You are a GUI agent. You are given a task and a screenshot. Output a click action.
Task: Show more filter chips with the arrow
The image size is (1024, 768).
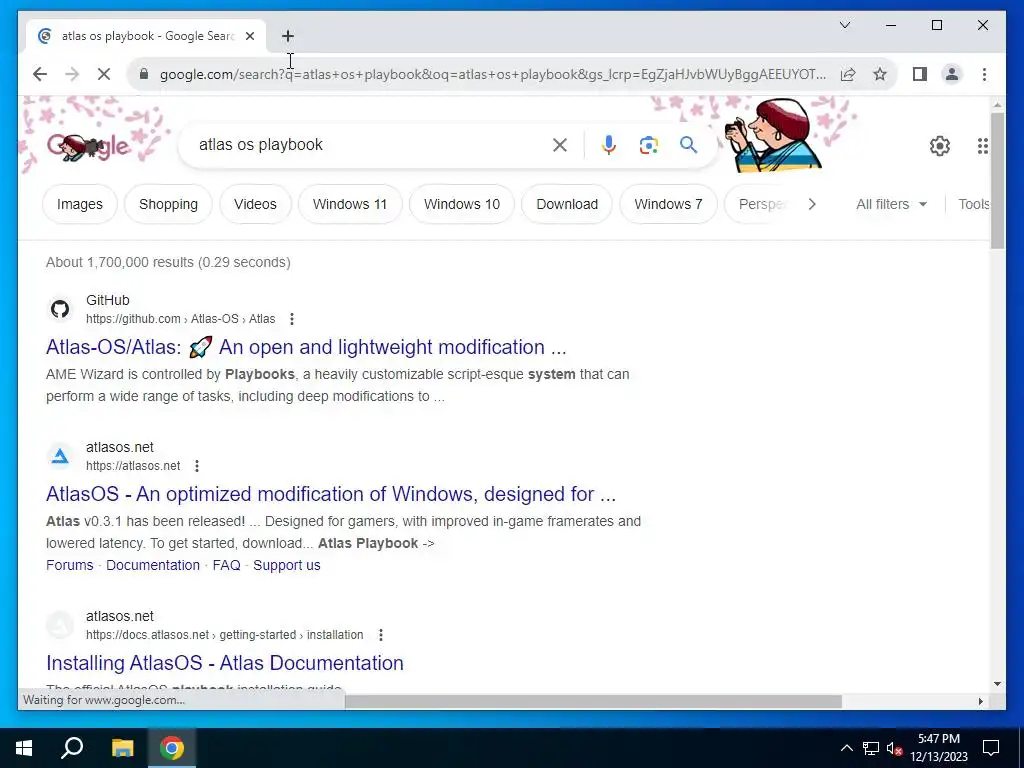point(812,204)
